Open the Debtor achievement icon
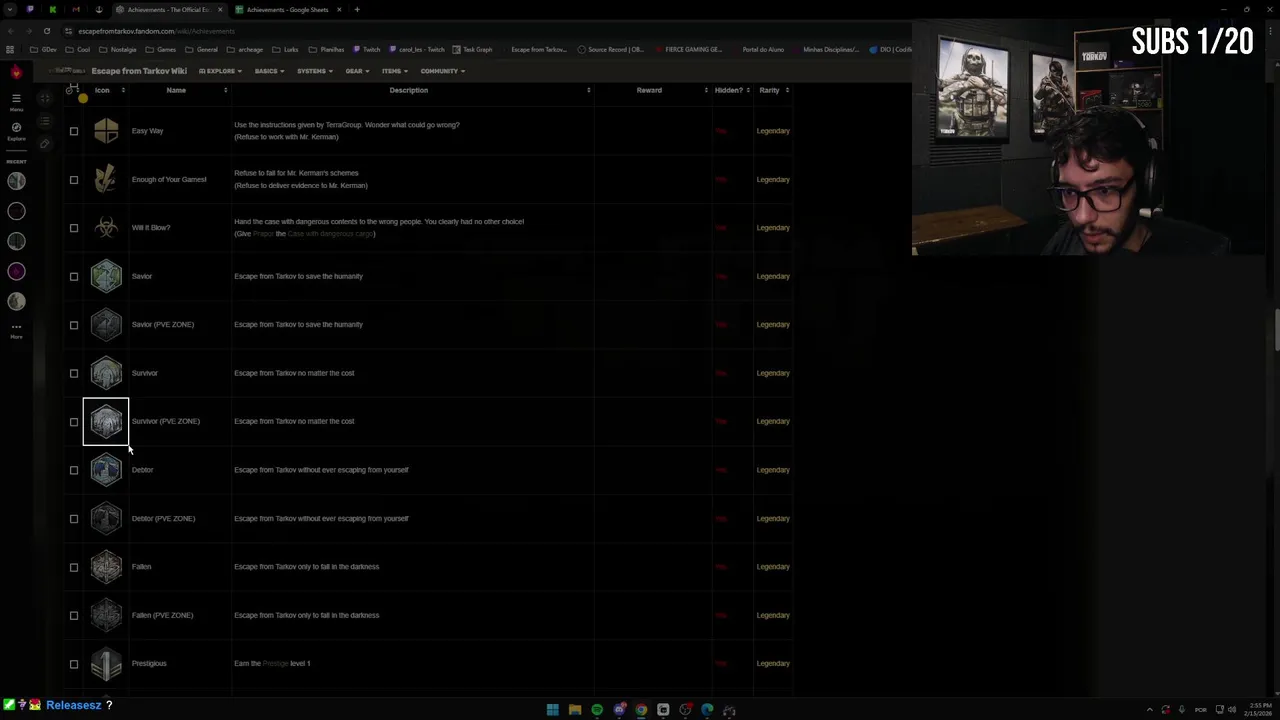 click(x=106, y=470)
